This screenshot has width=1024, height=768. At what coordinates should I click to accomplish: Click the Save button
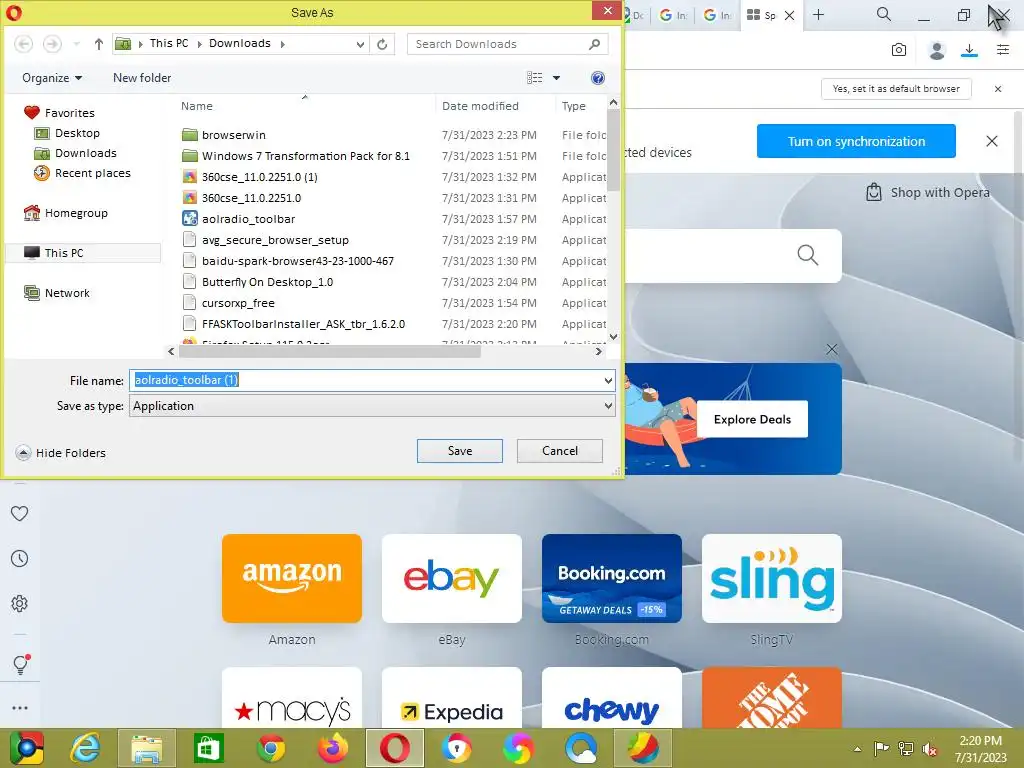[460, 451]
